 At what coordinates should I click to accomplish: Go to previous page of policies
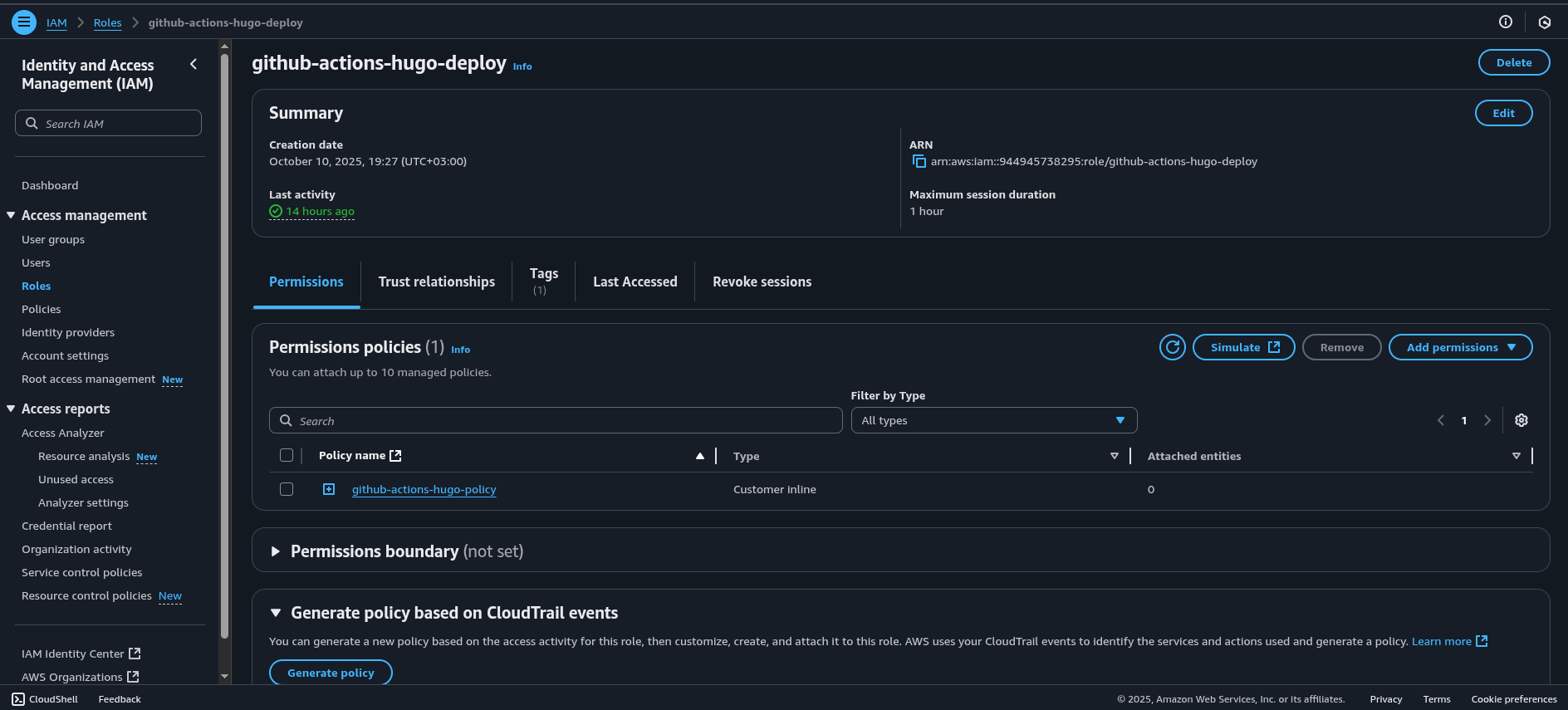pyautogui.click(x=1441, y=420)
